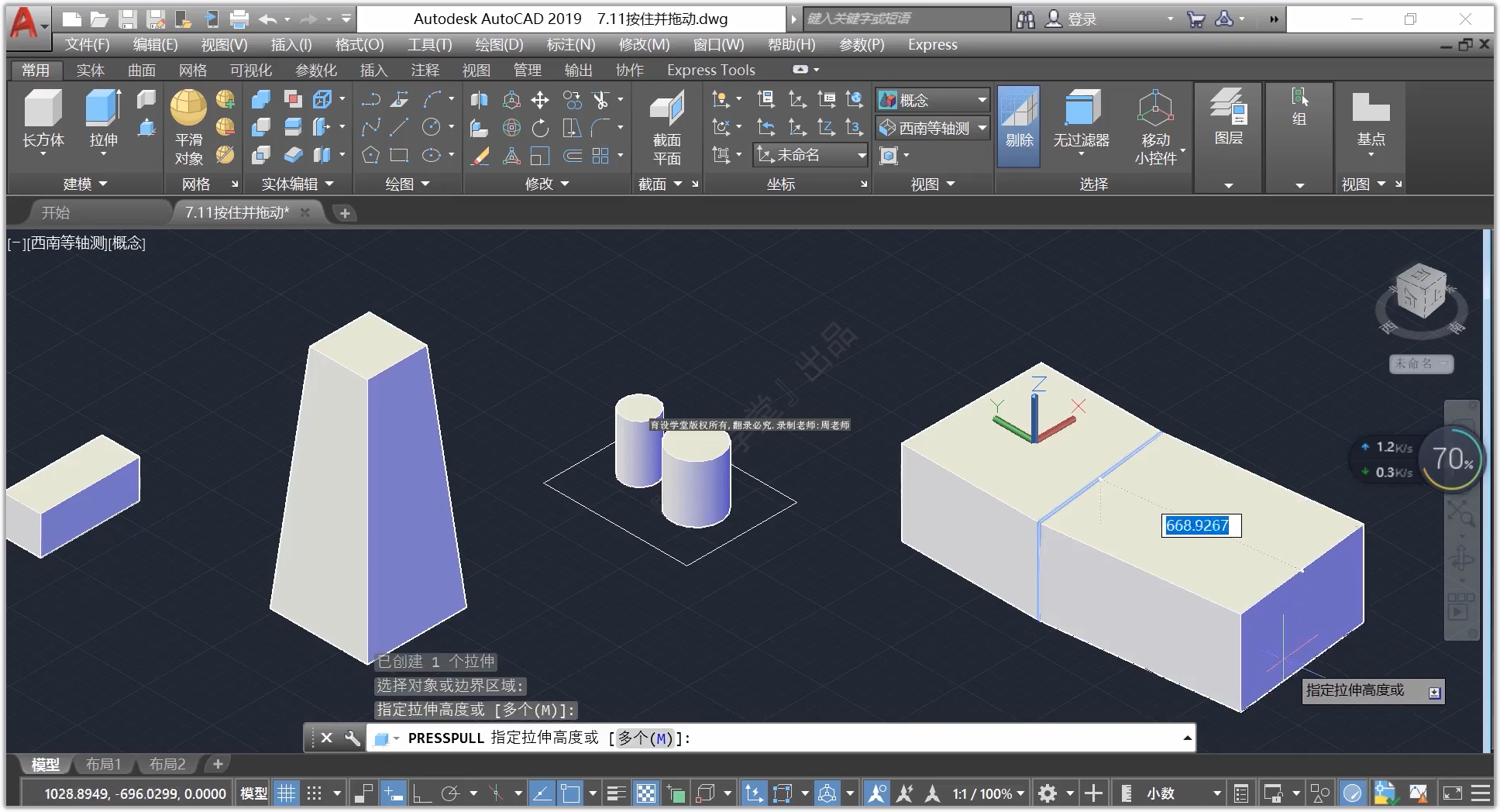This screenshot has width=1500, height=812.
Task: Toggle Clean Screen in status bar
Action: (x=1453, y=793)
